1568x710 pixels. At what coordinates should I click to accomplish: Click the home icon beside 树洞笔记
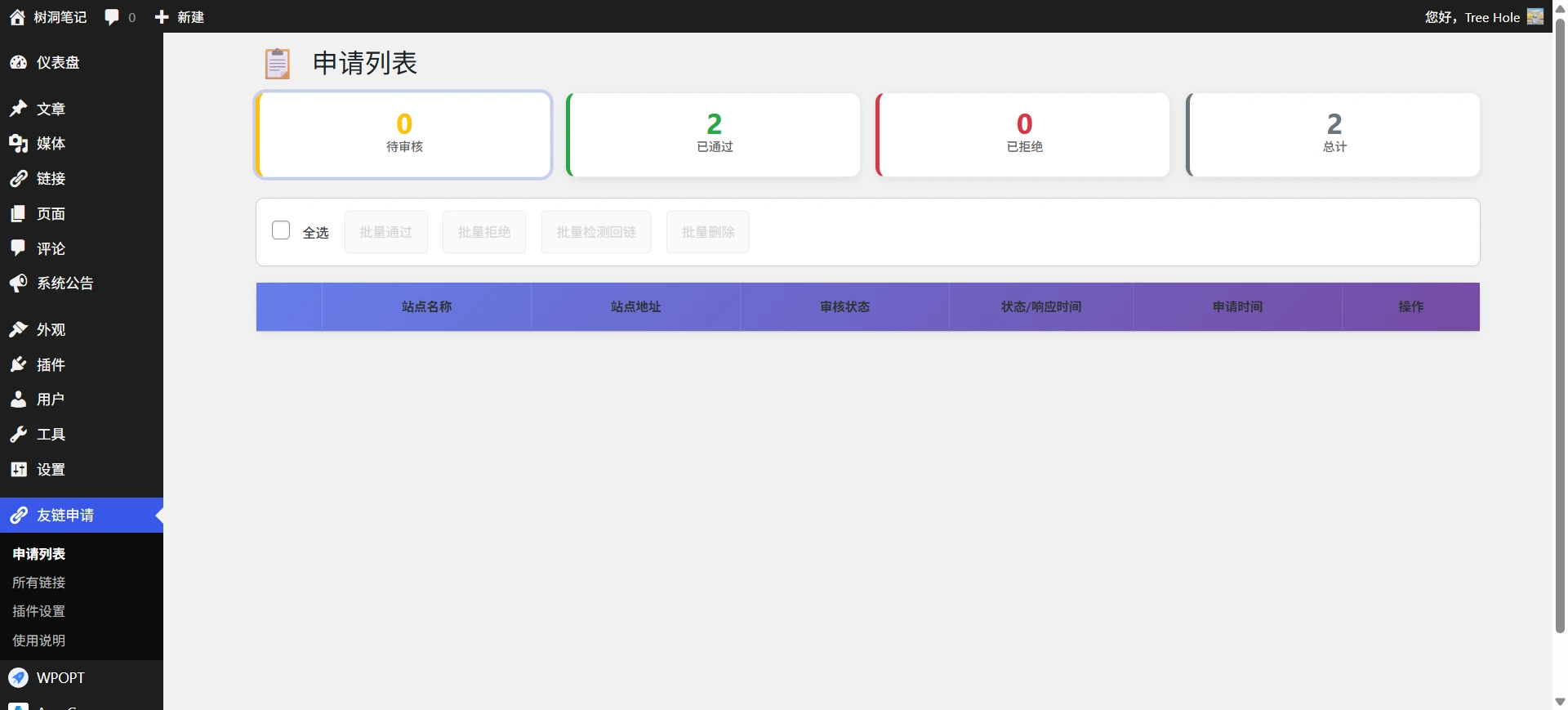tap(17, 17)
